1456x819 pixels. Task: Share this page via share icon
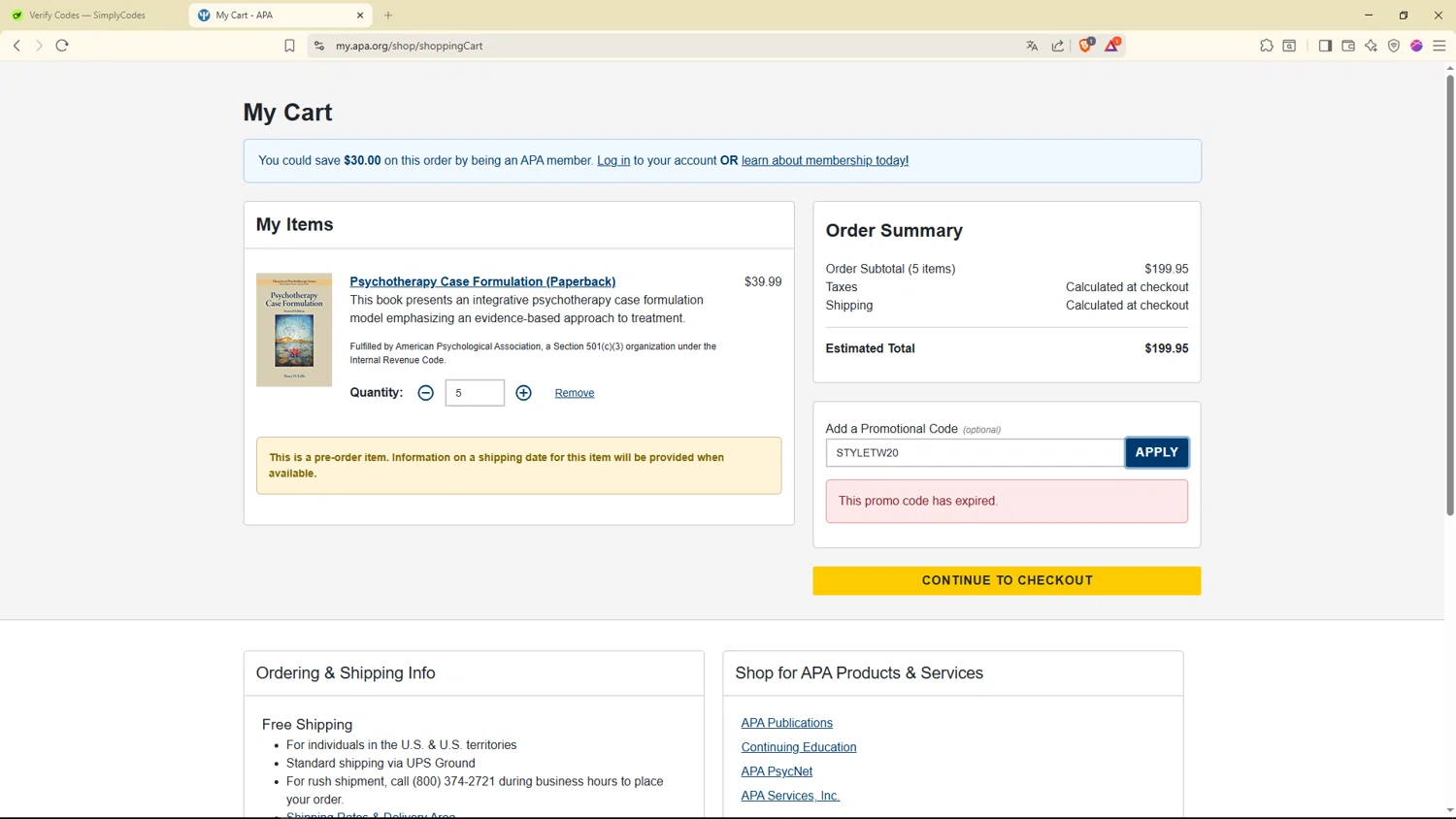point(1058,46)
